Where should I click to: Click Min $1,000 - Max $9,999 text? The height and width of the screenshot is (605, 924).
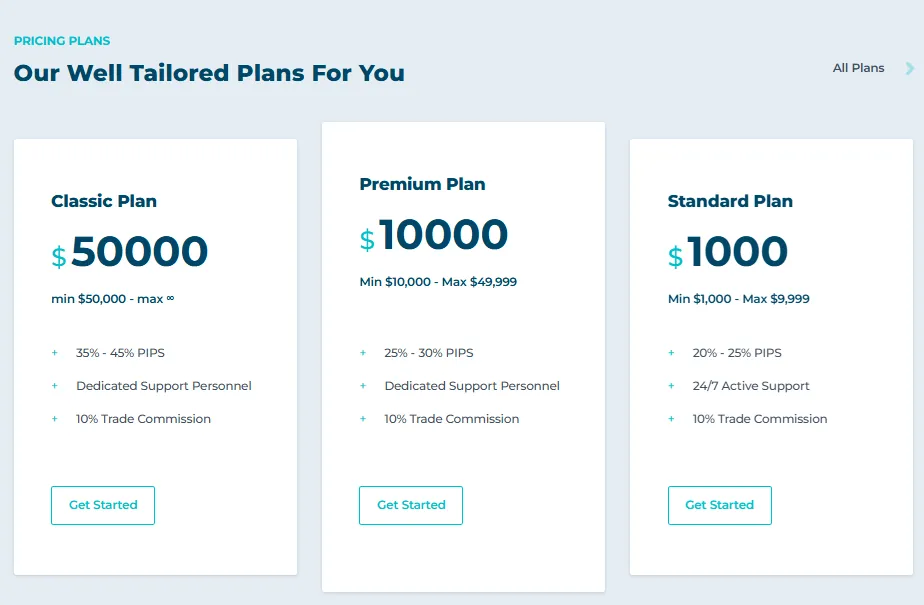pyautogui.click(x=738, y=299)
